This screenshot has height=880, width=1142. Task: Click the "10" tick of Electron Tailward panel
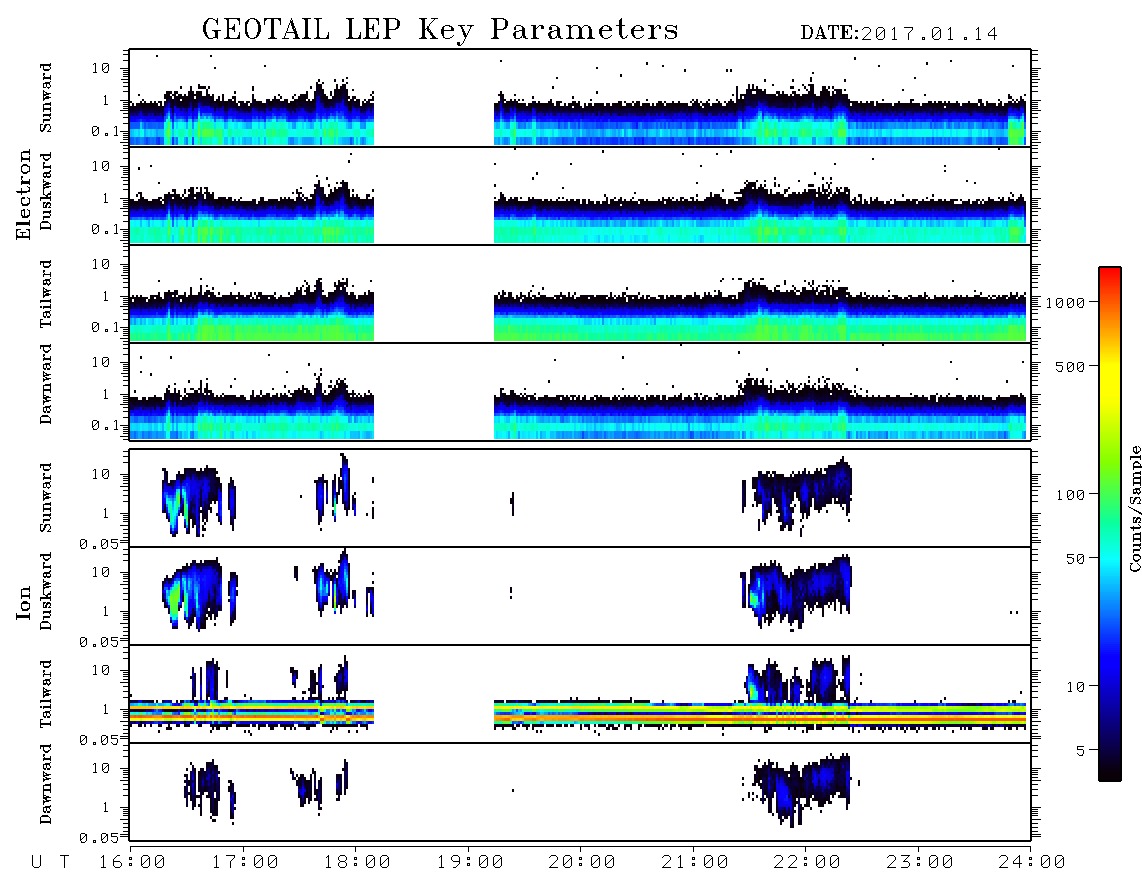(101, 264)
